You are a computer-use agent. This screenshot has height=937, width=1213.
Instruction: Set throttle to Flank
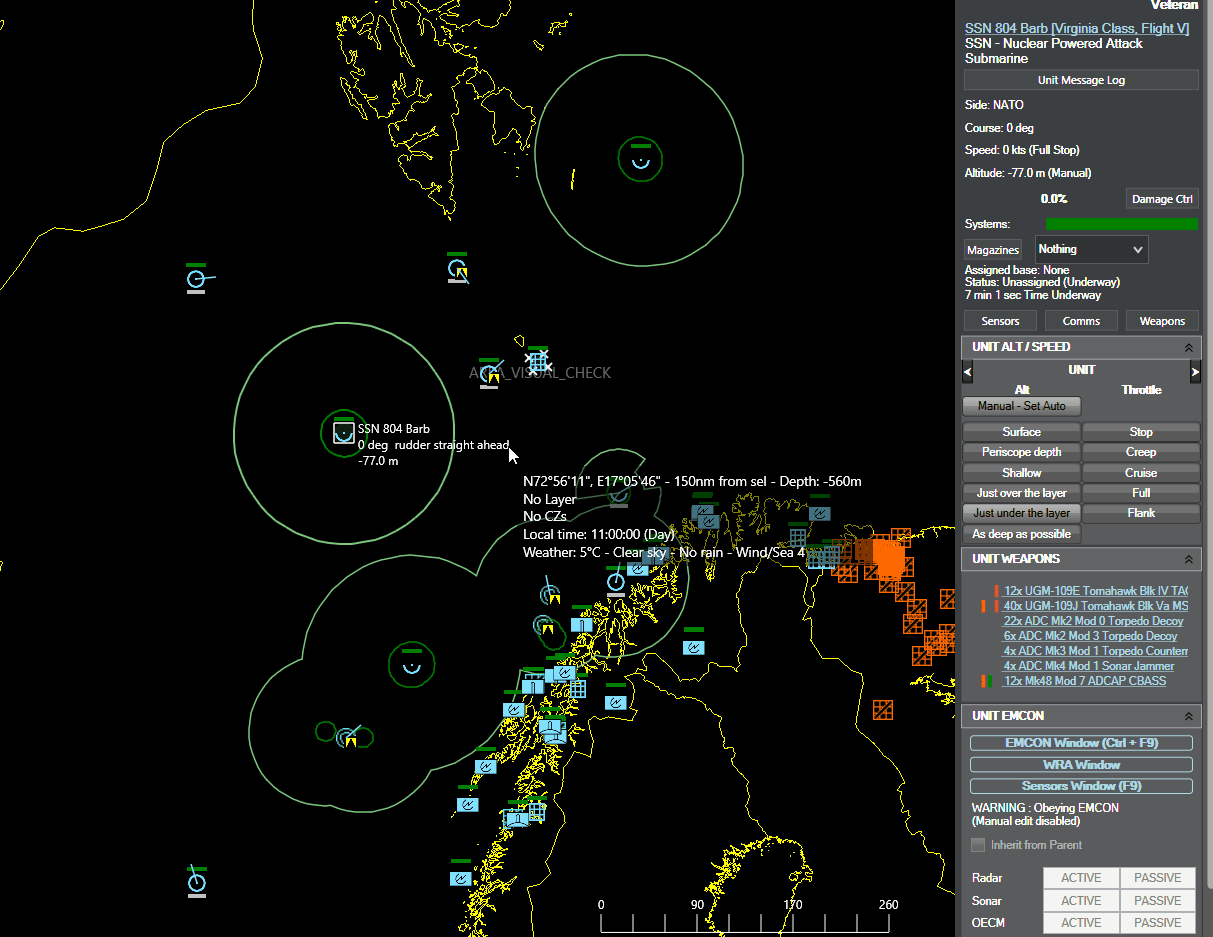click(x=1141, y=513)
